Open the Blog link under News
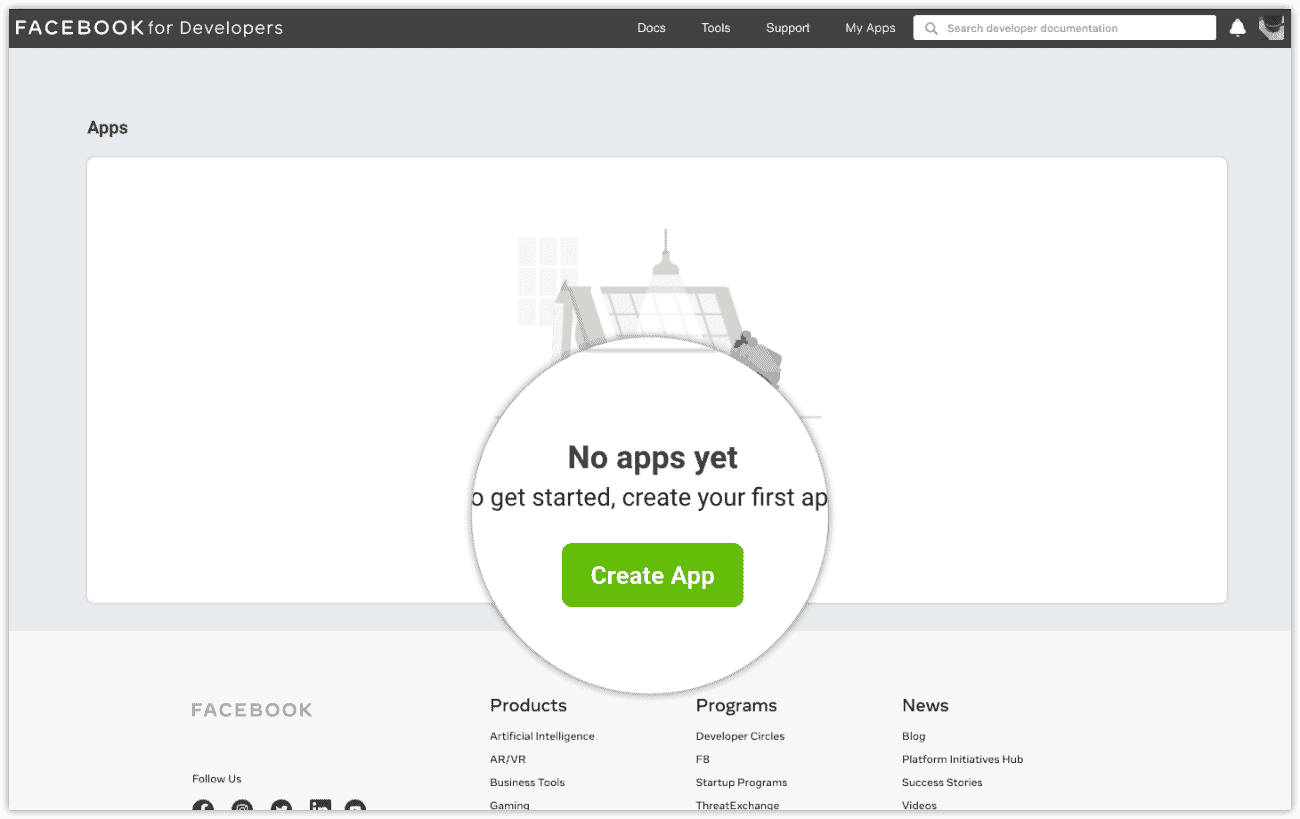Image resolution: width=1300 pixels, height=819 pixels. pos(913,736)
